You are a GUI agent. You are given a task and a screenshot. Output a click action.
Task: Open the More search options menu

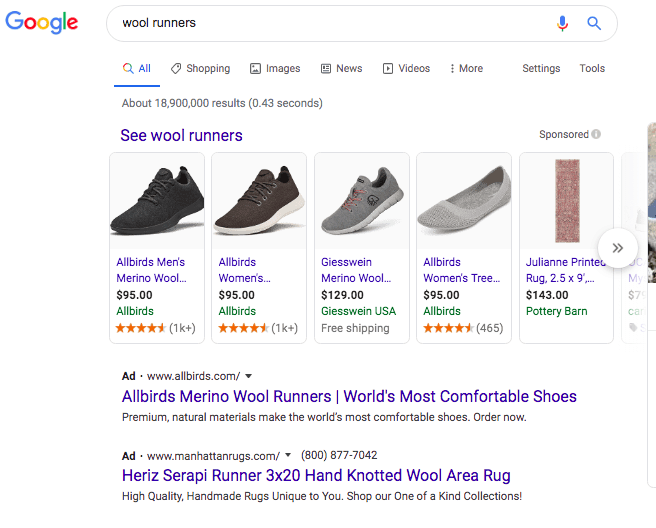click(x=466, y=68)
